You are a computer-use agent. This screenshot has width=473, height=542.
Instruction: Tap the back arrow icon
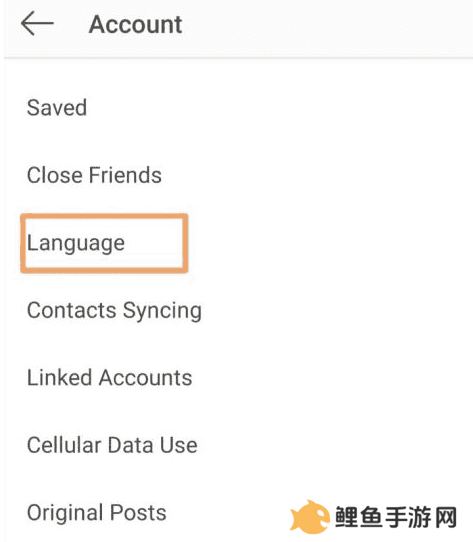[37, 23]
